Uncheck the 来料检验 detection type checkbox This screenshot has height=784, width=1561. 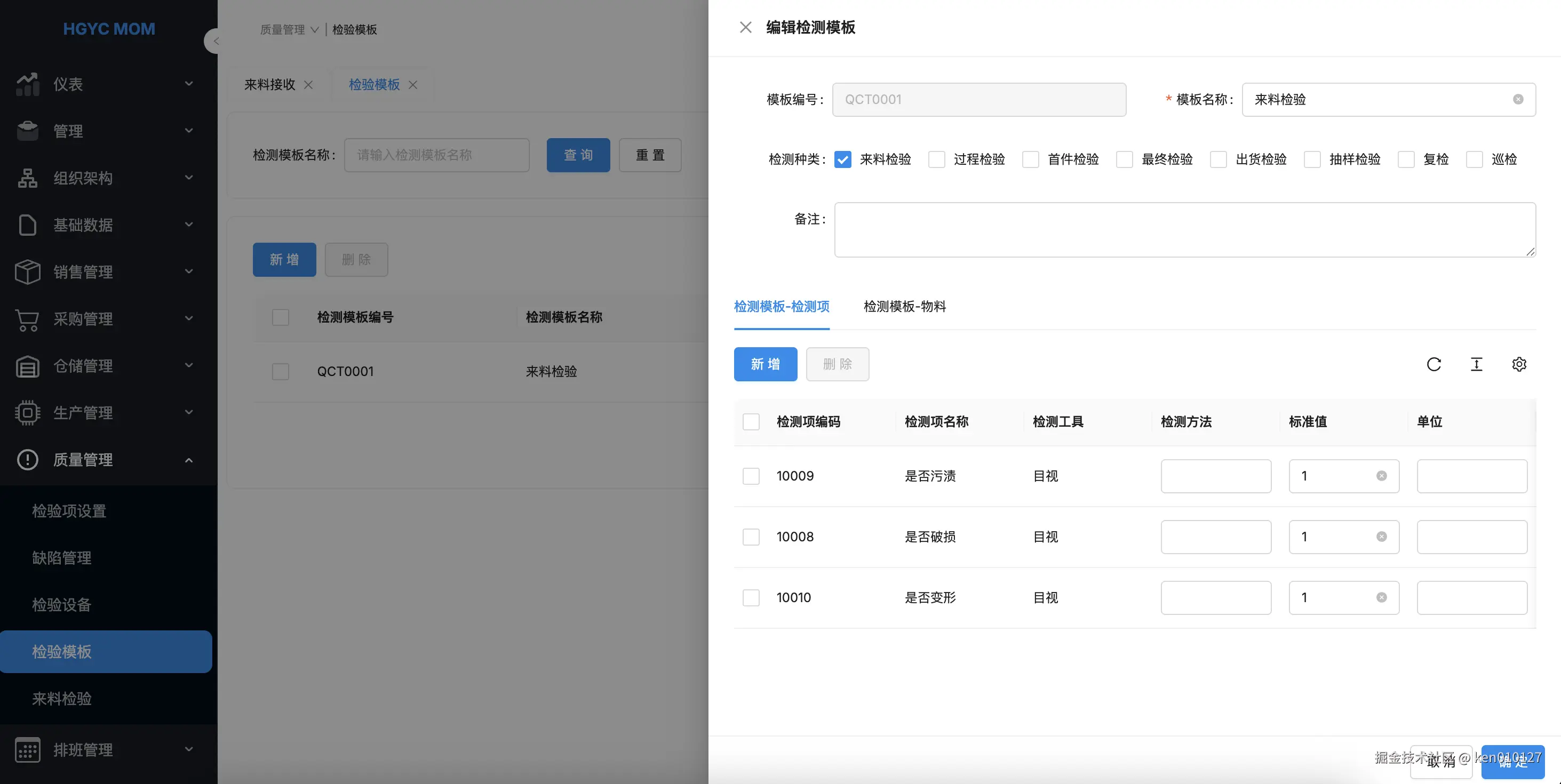tap(842, 159)
